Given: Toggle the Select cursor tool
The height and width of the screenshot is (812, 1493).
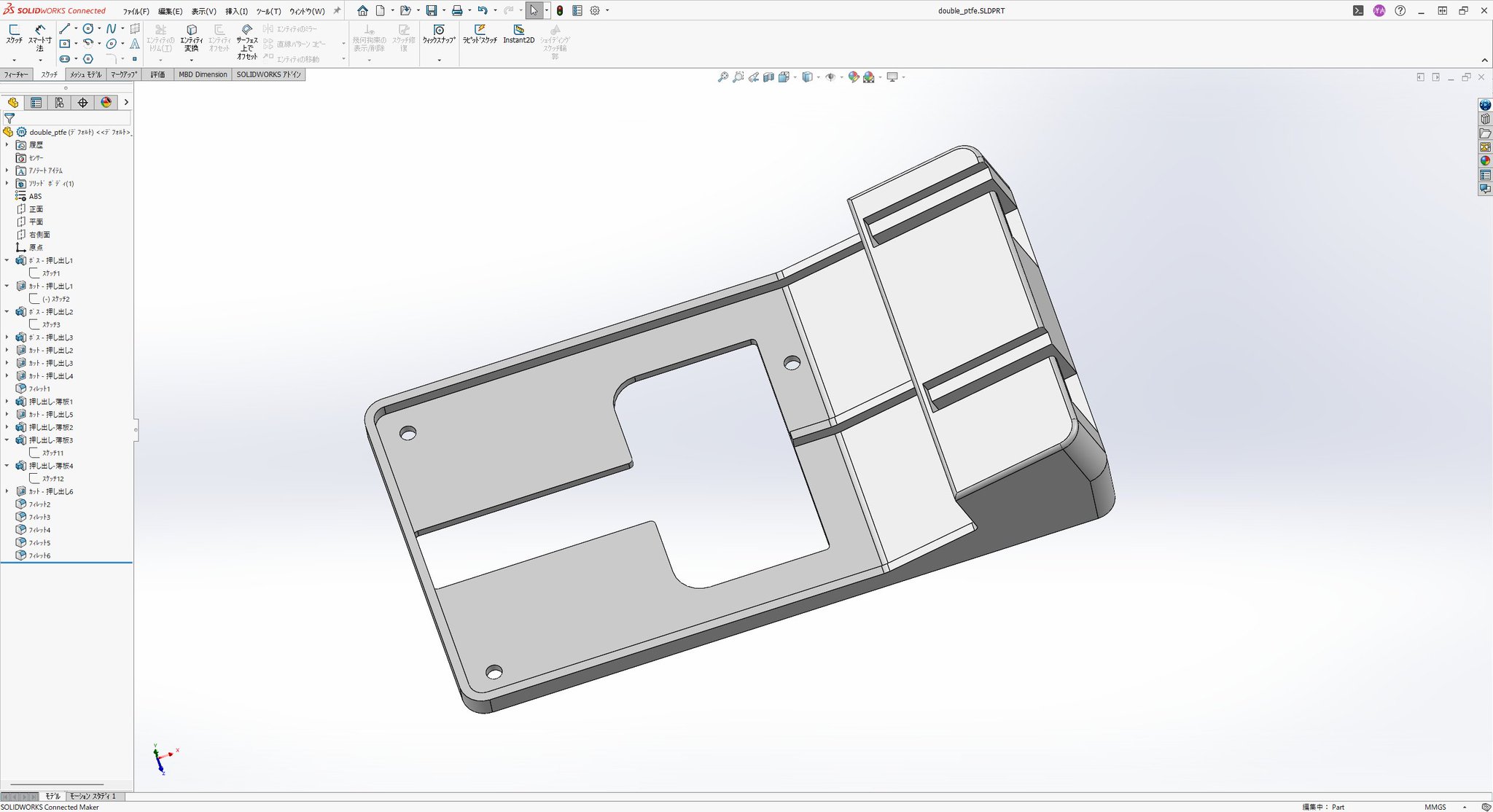Looking at the screenshot, I should click(534, 10).
